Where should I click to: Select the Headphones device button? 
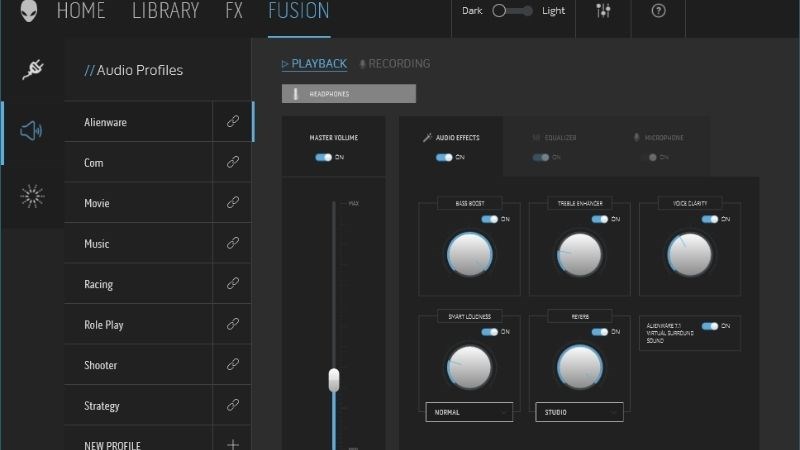pyautogui.click(x=348, y=94)
